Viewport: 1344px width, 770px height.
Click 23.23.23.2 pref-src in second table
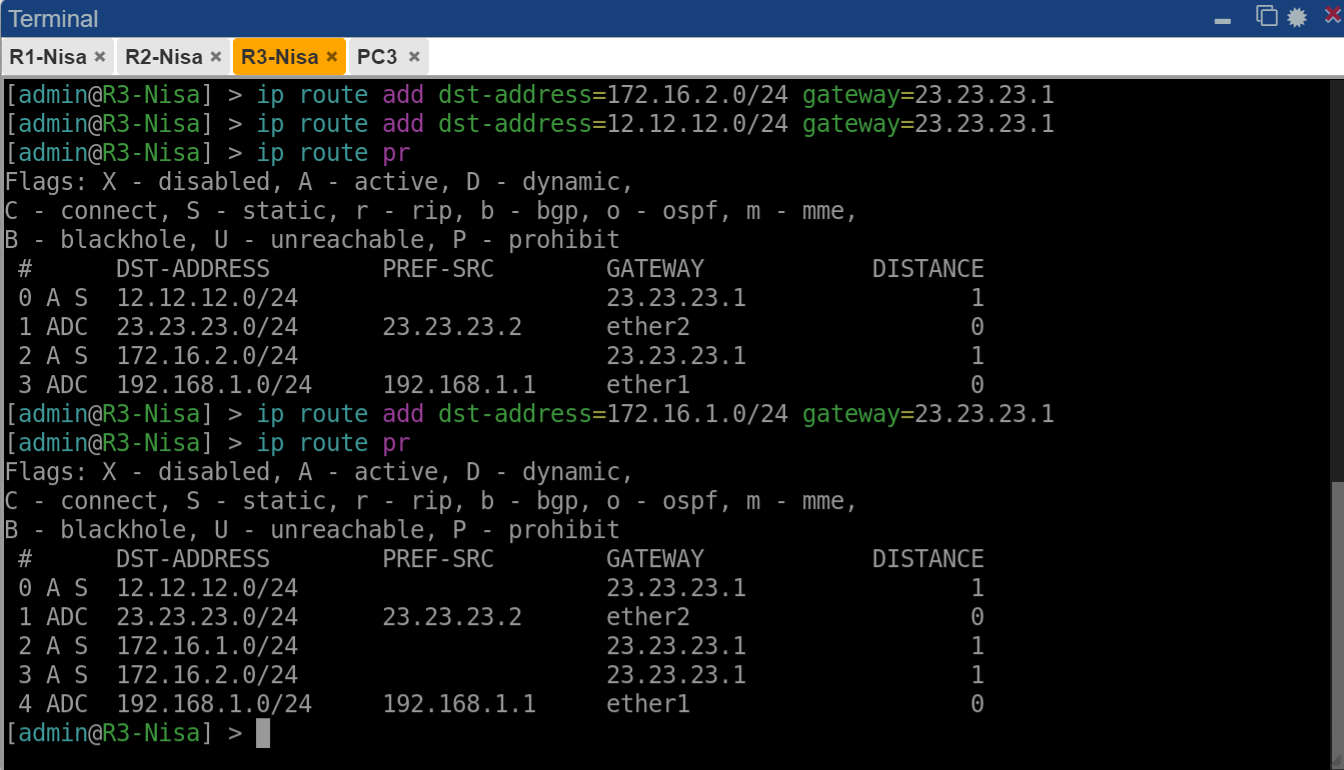pyautogui.click(x=452, y=617)
